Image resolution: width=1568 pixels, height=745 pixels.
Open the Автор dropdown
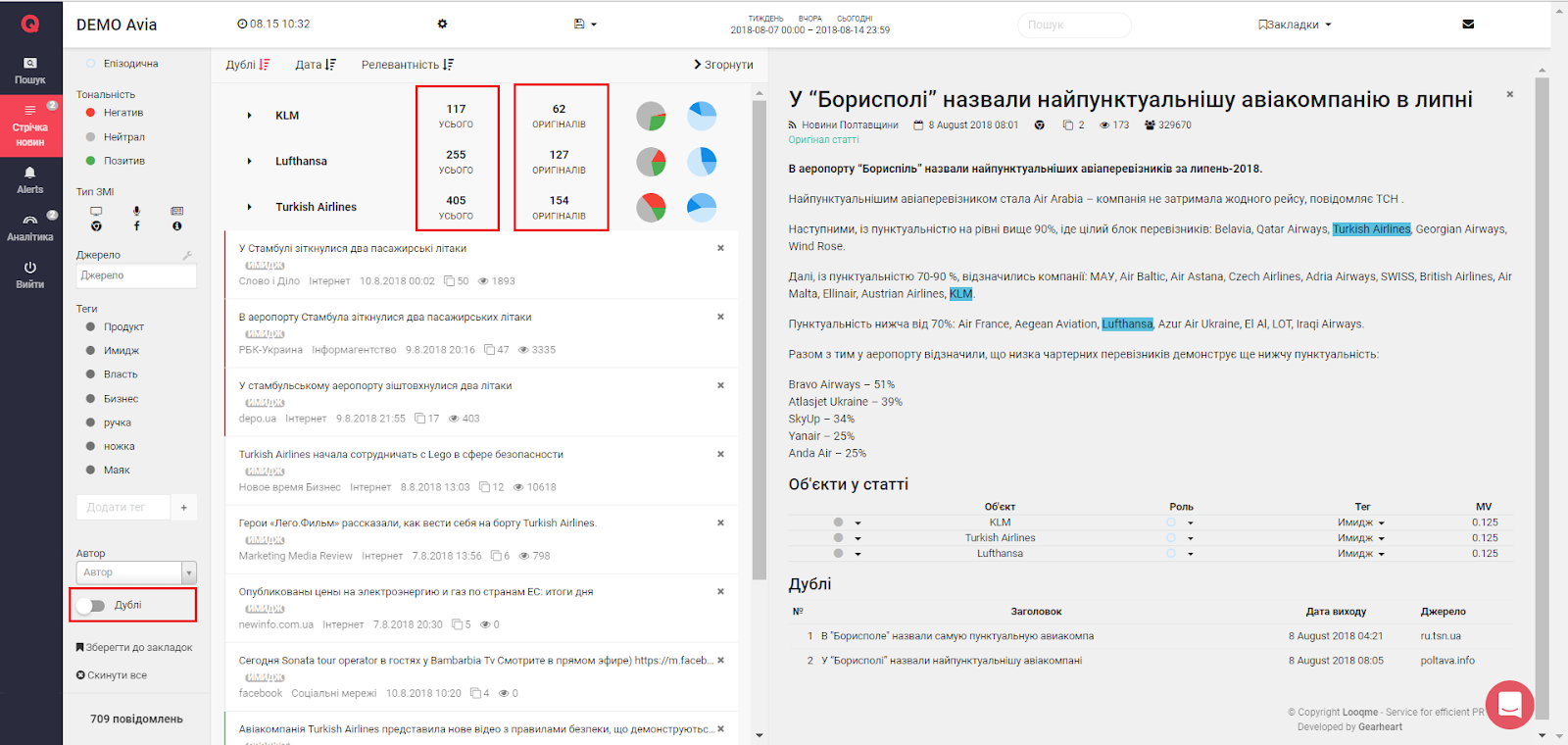tap(136, 572)
